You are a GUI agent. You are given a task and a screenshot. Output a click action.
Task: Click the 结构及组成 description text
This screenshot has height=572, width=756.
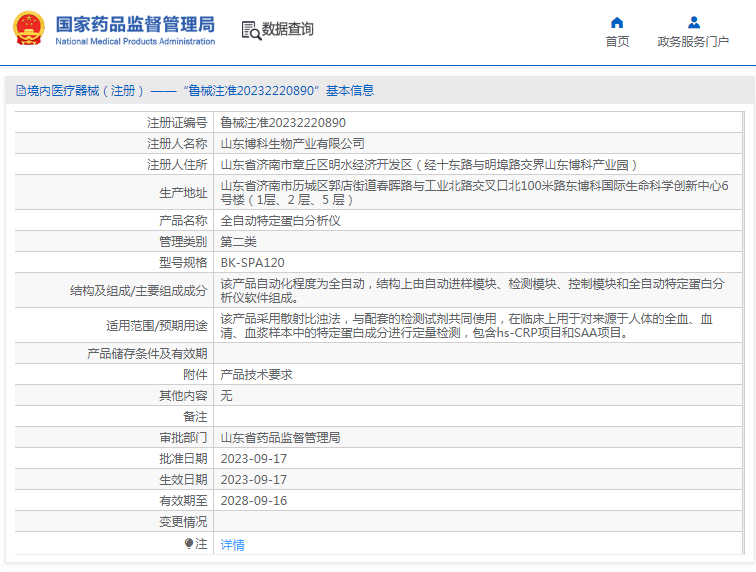pyautogui.click(x=472, y=290)
